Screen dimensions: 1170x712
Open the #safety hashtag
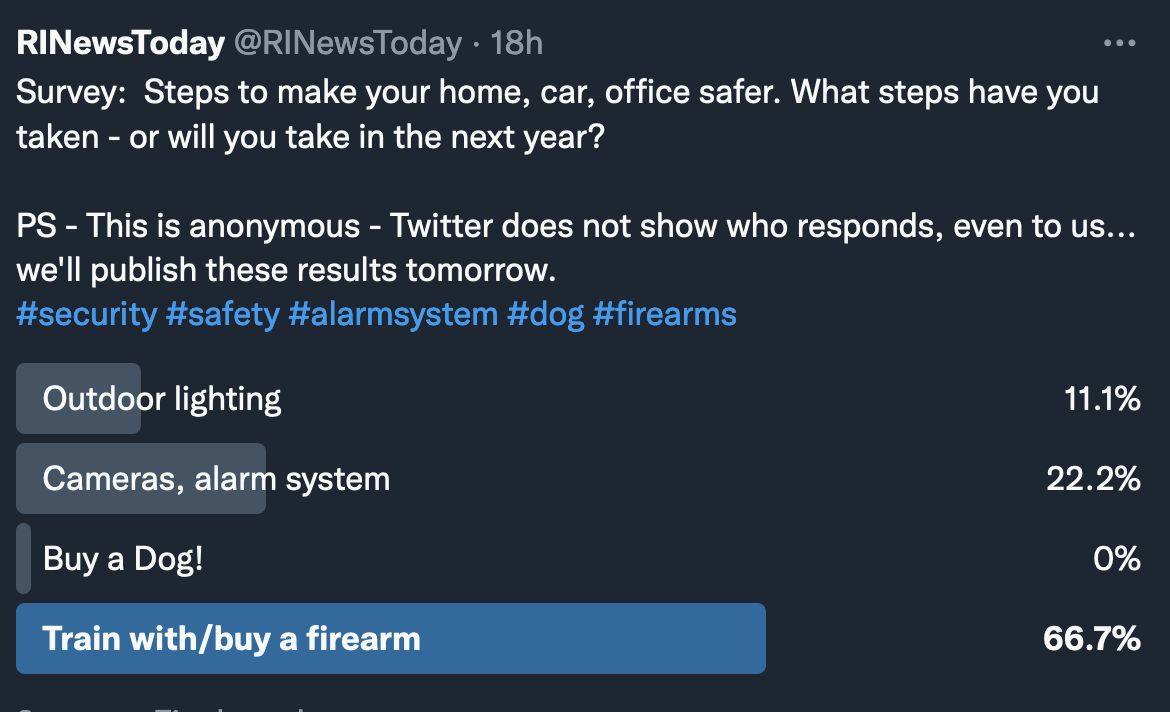(223, 314)
